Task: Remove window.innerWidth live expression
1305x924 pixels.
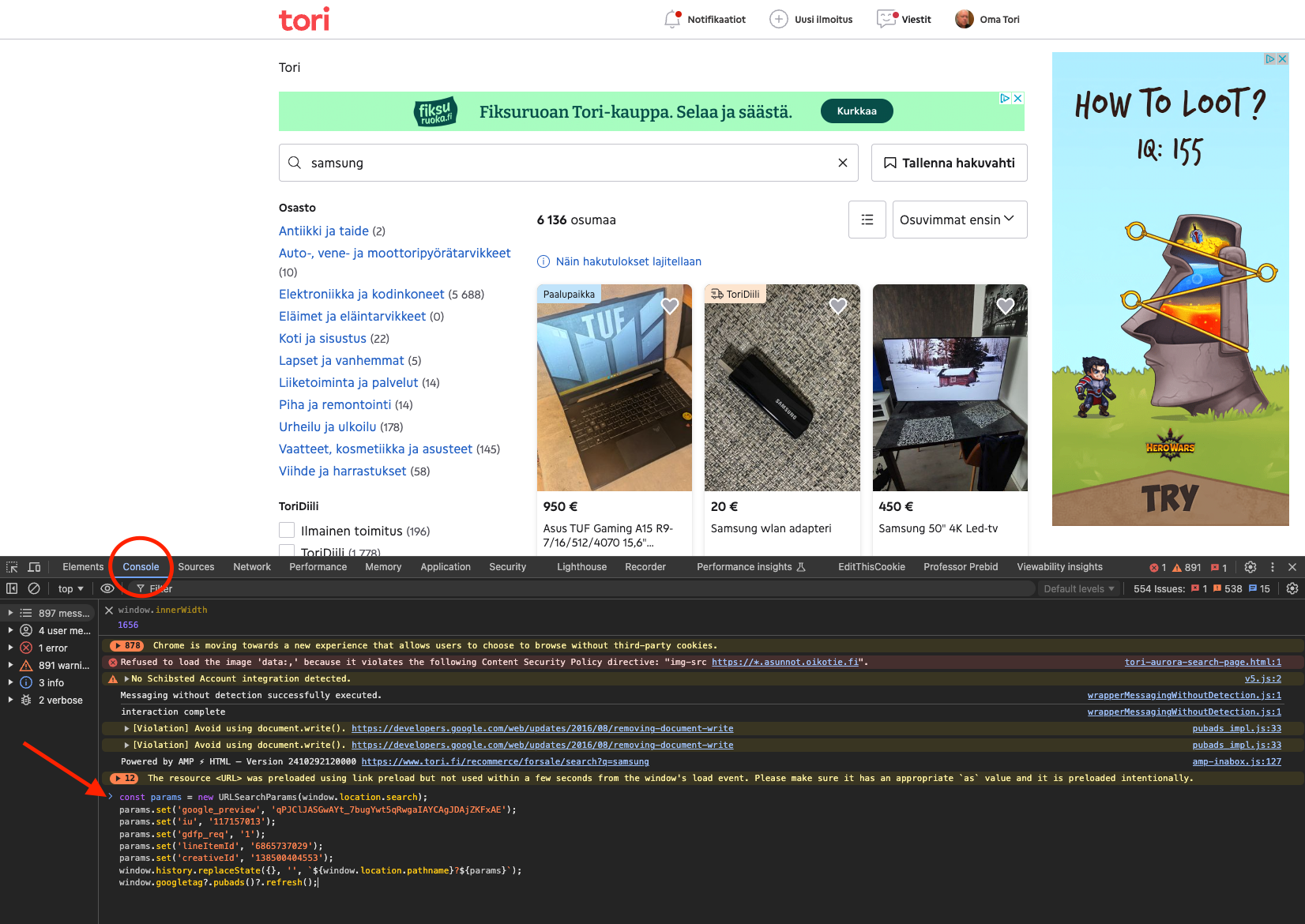Action: point(109,610)
